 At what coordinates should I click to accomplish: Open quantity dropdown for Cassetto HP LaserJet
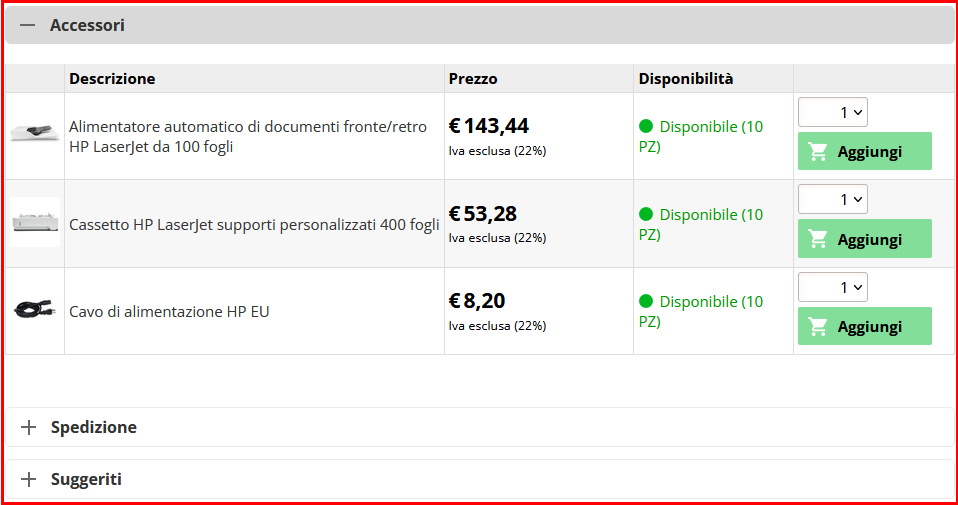tap(833, 199)
